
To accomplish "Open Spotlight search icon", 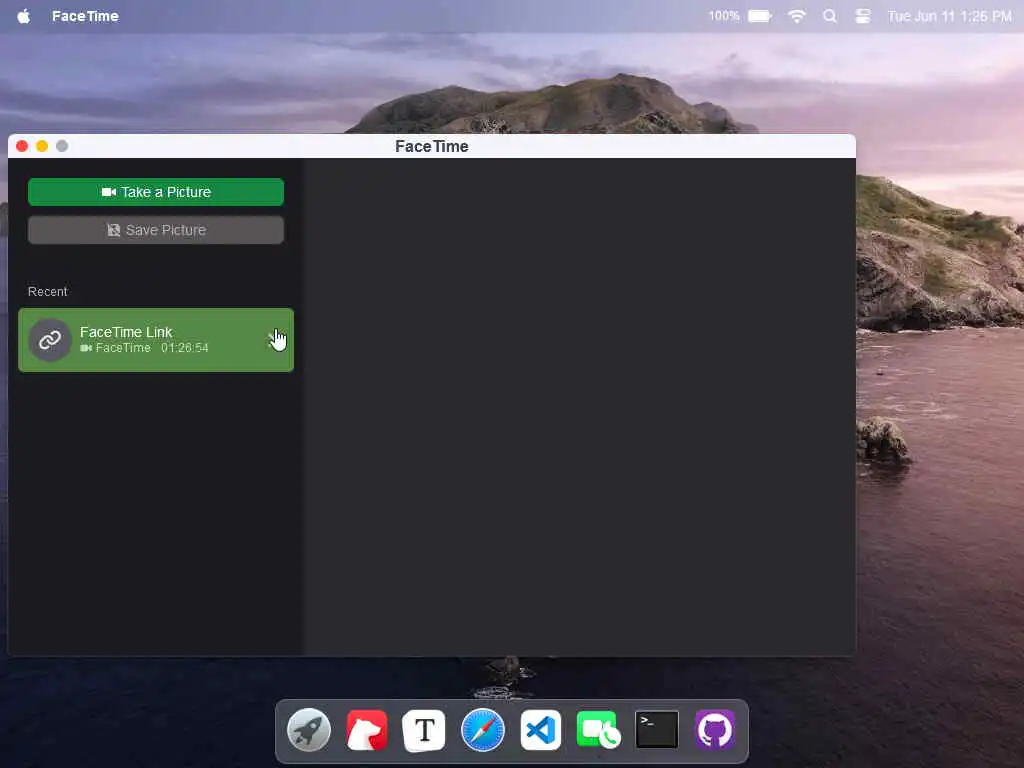I will click(x=829, y=16).
